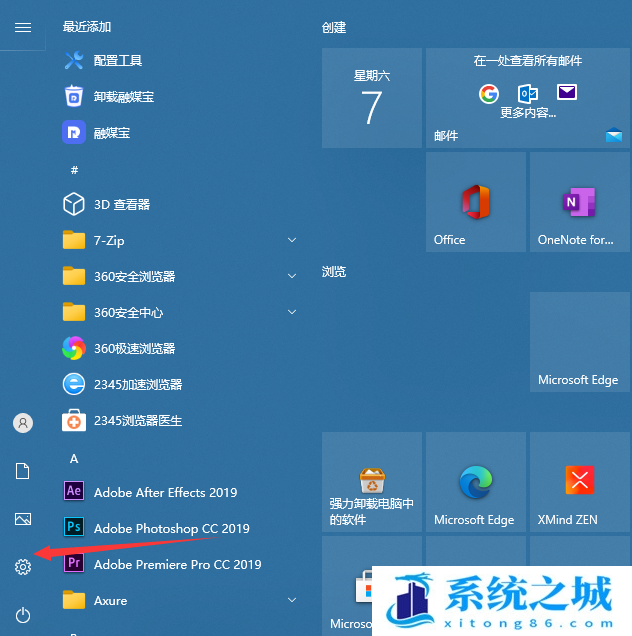Screen dimensions: 632x636
Task: Open the calendar tile showing 星期六 7
Action: coord(372,98)
